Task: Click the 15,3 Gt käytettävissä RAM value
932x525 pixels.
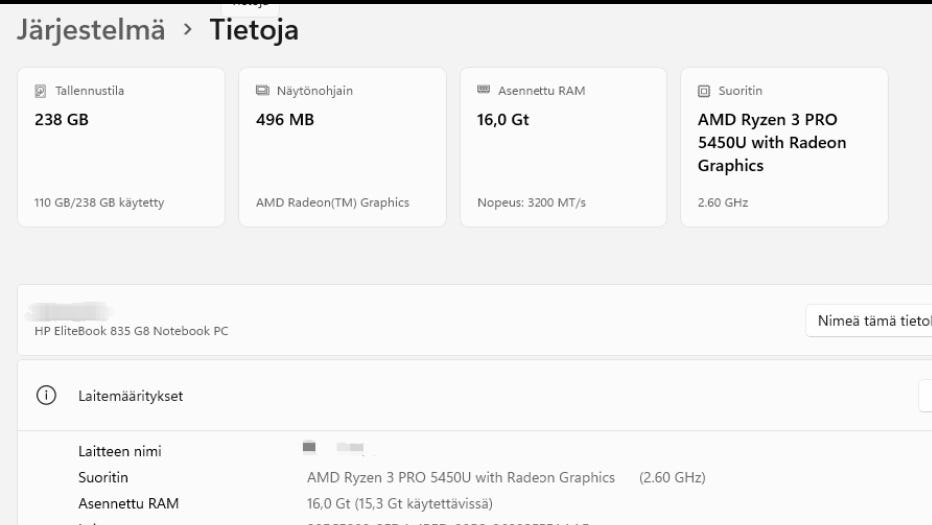Action: coord(400,504)
